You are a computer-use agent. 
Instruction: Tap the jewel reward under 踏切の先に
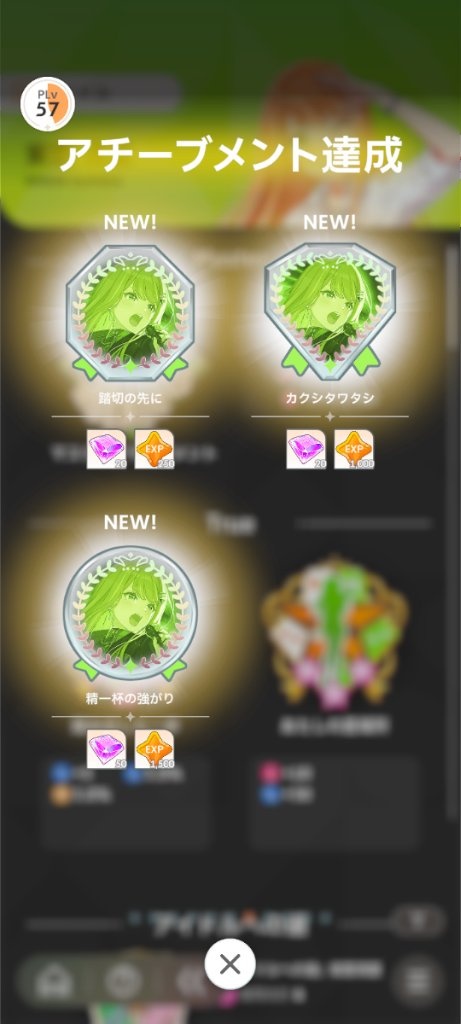coord(106,449)
